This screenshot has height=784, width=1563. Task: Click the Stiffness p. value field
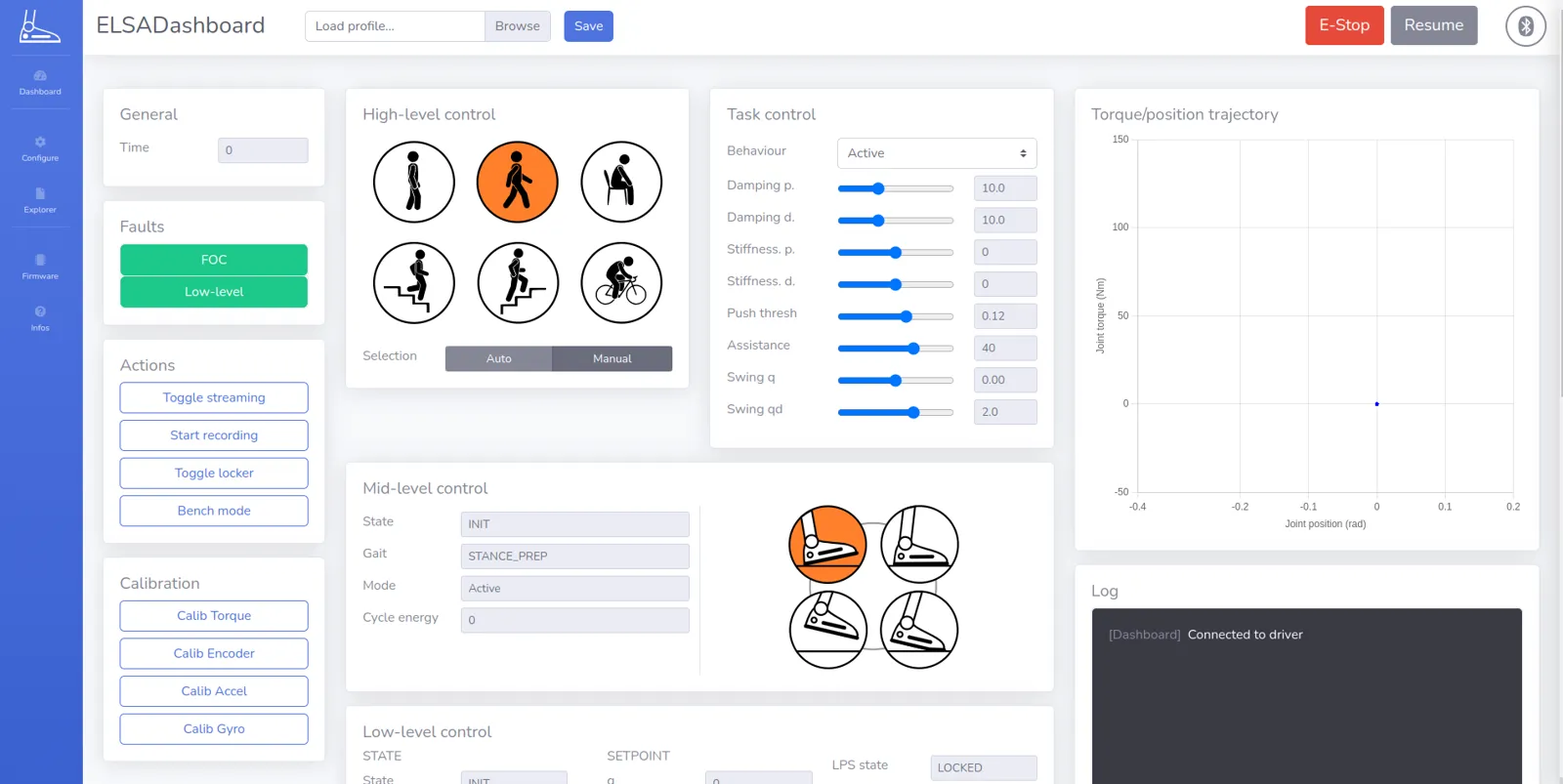(1005, 252)
